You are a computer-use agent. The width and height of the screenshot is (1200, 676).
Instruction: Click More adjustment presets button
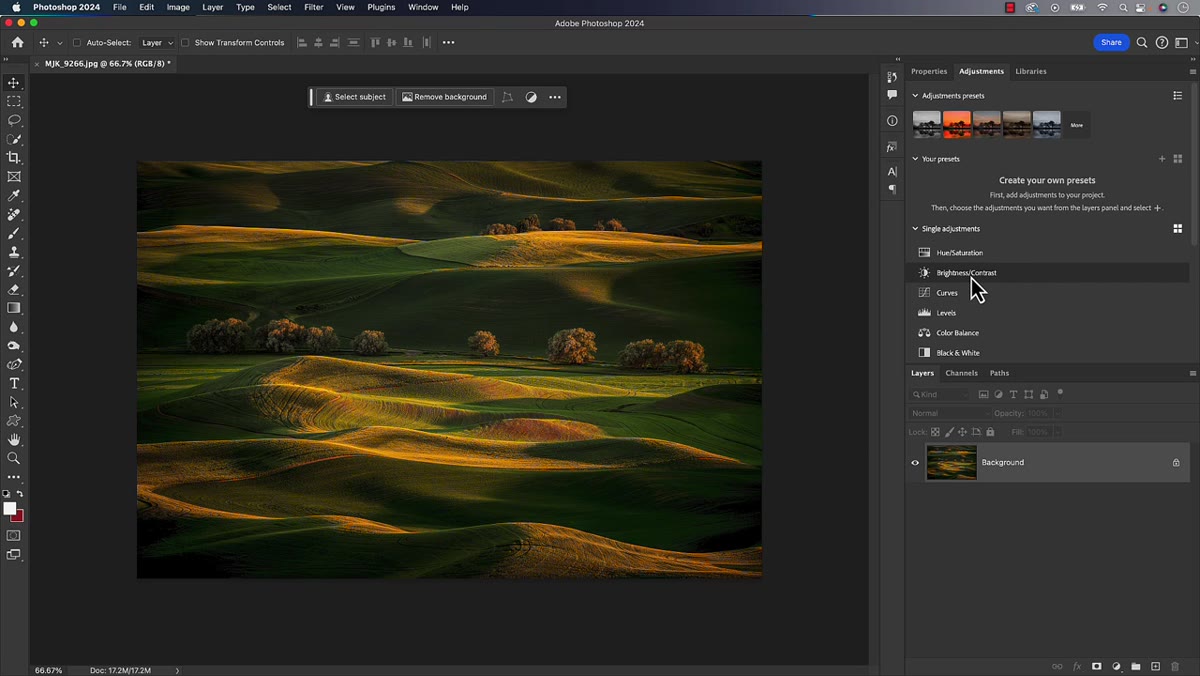(1077, 125)
